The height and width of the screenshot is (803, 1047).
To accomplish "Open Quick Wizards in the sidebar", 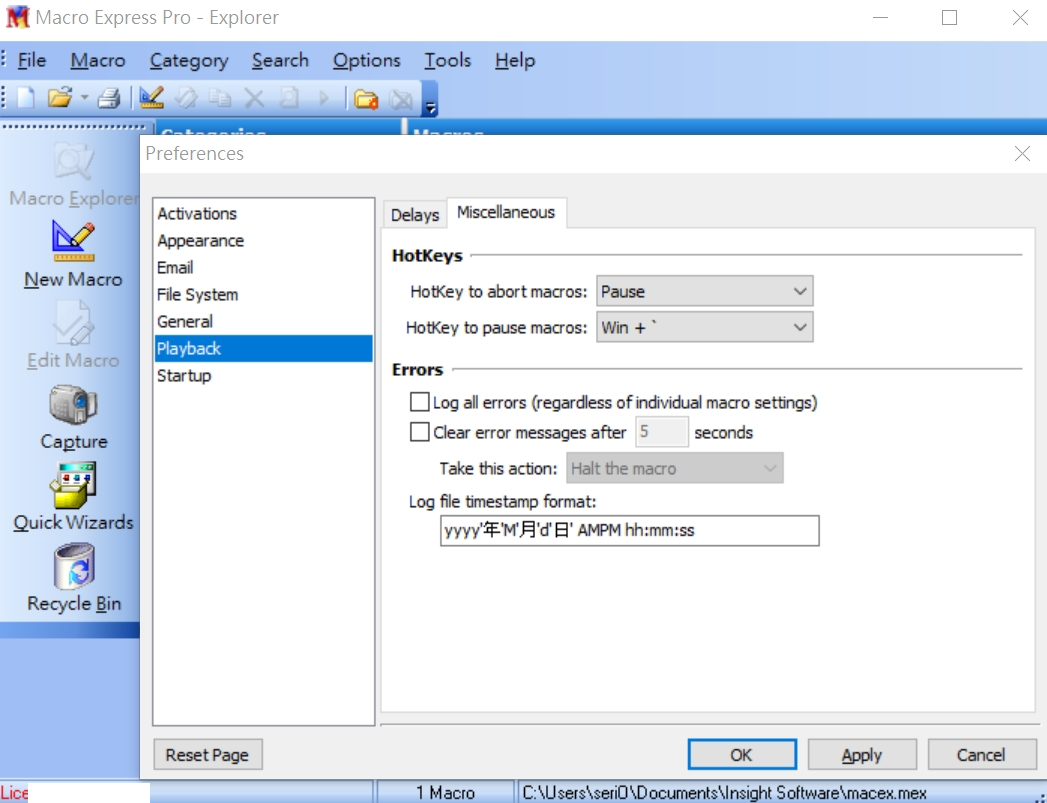I will [x=73, y=485].
